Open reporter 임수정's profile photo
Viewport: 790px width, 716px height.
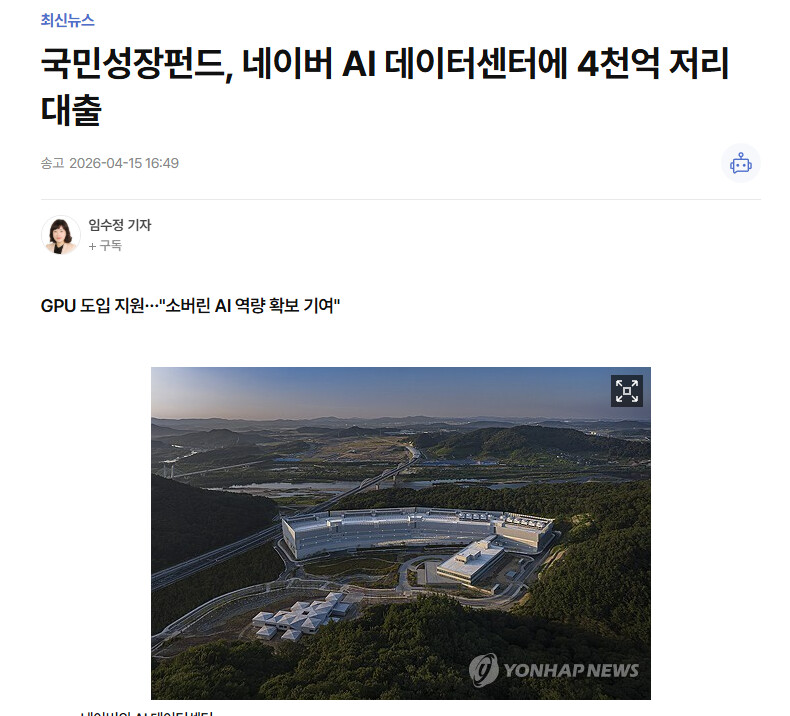click(x=60, y=235)
